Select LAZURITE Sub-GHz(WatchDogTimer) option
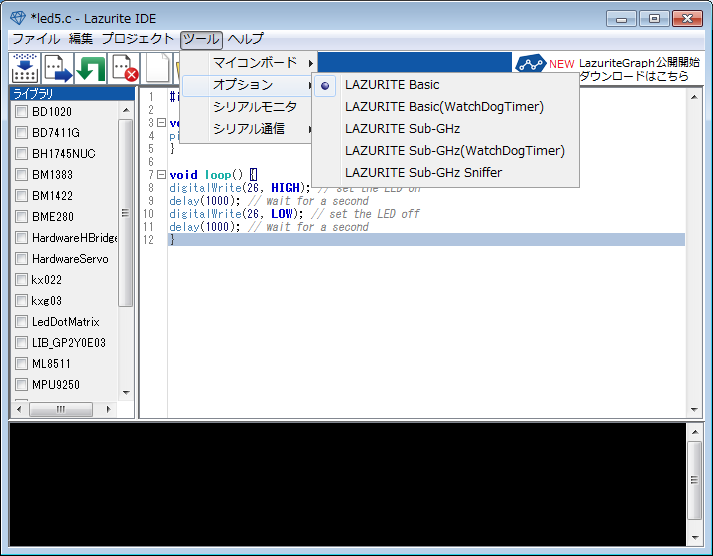Image resolution: width=713 pixels, height=556 pixels. pos(445,150)
